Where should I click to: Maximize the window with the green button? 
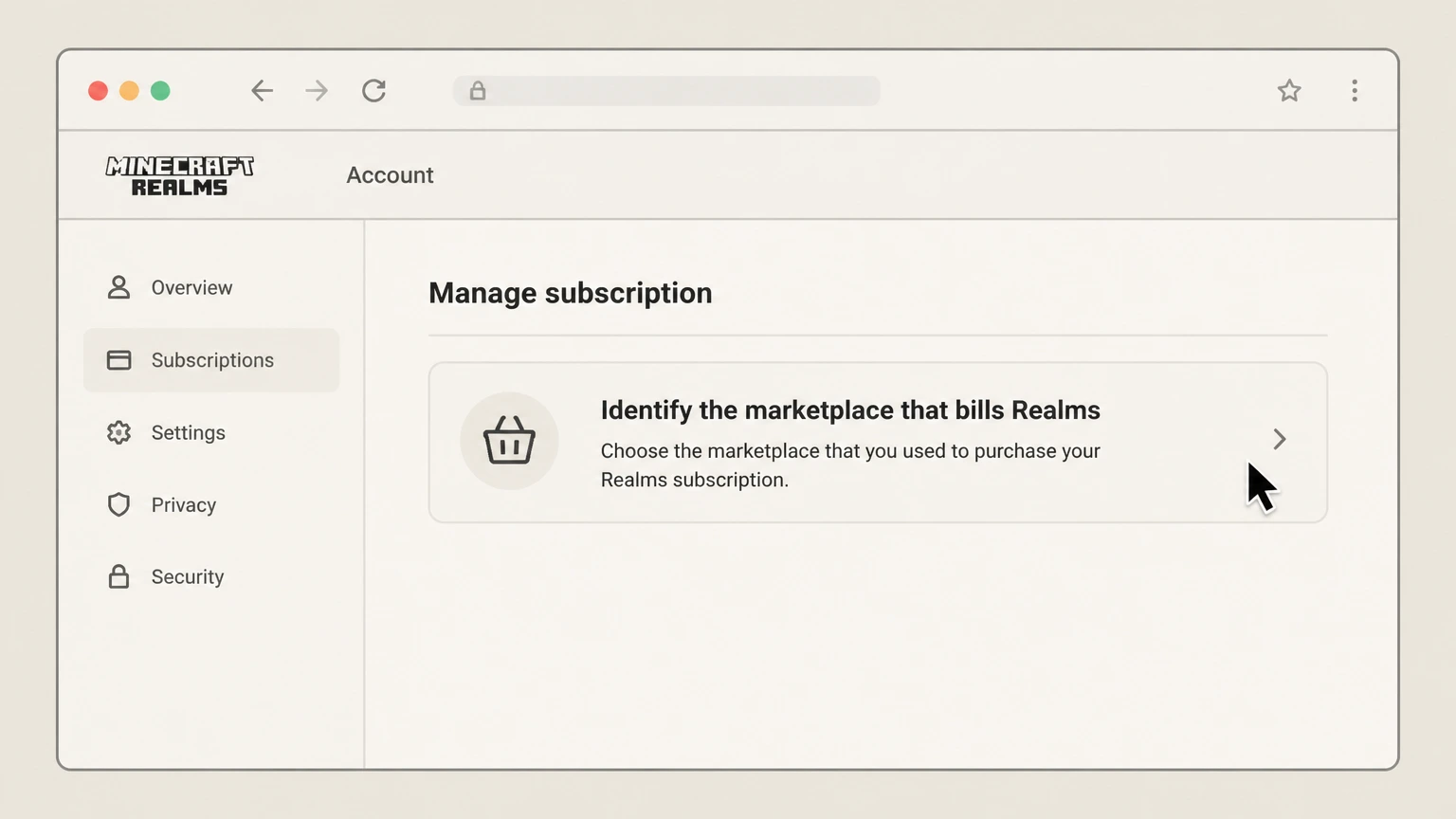coord(160,91)
